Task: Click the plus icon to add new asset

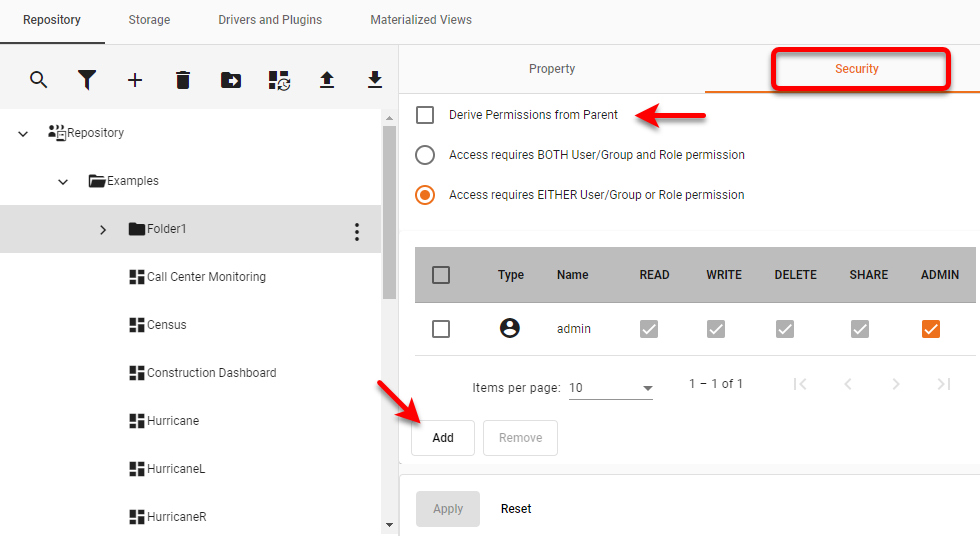Action: [135, 80]
